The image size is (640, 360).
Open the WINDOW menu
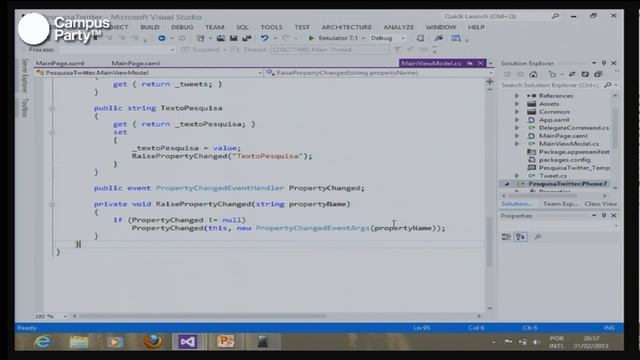pyautogui.click(x=440, y=27)
